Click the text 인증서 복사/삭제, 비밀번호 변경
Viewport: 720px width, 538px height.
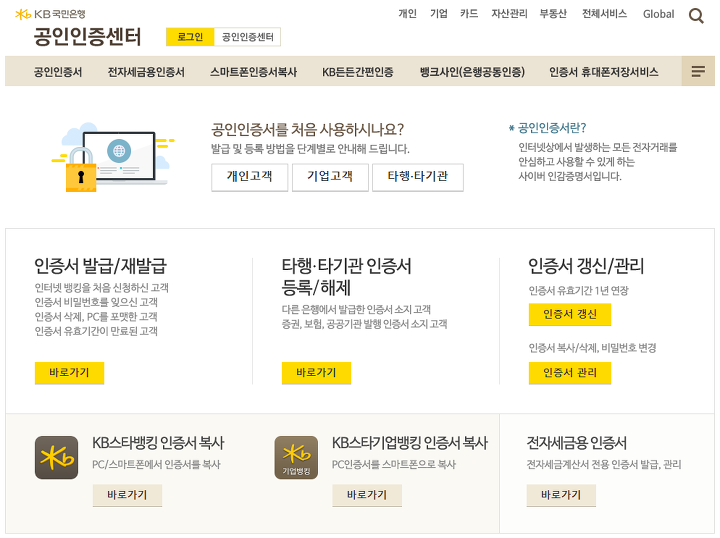592,348
